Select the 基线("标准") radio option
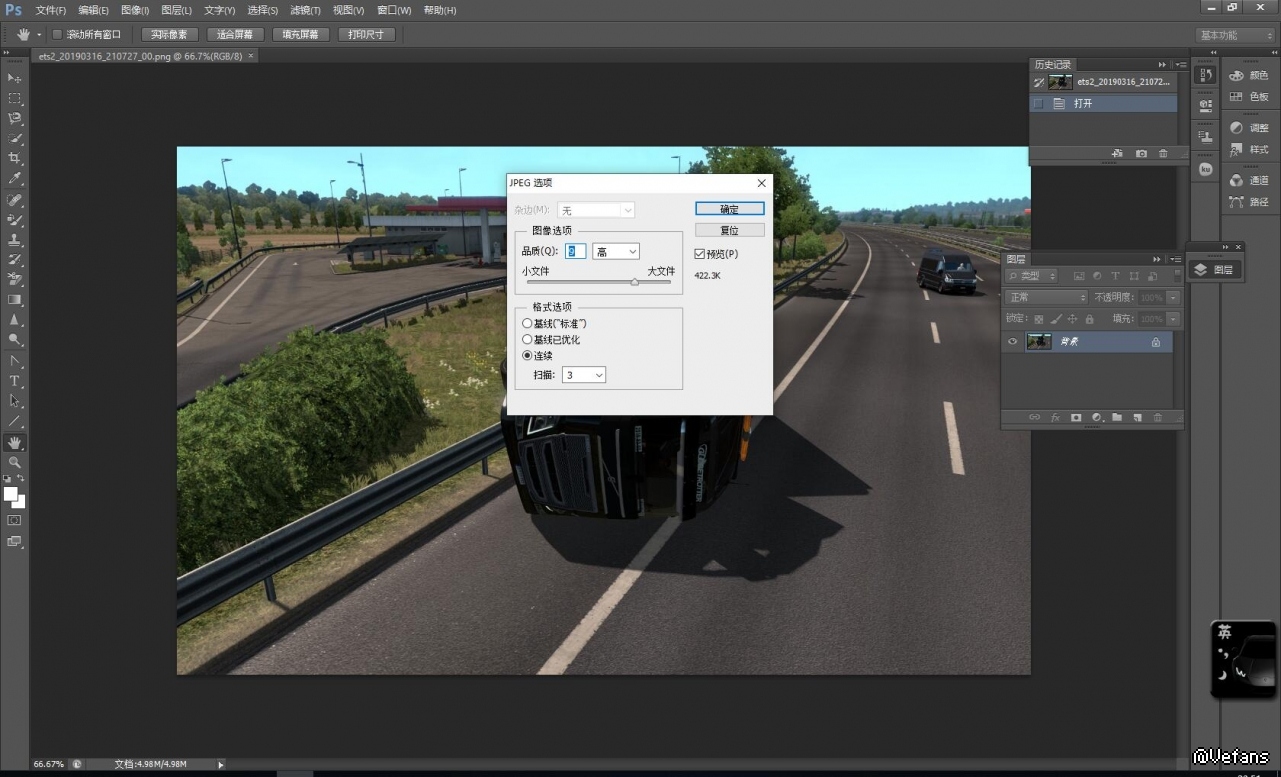1281x777 pixels. [x=527, y=324]
